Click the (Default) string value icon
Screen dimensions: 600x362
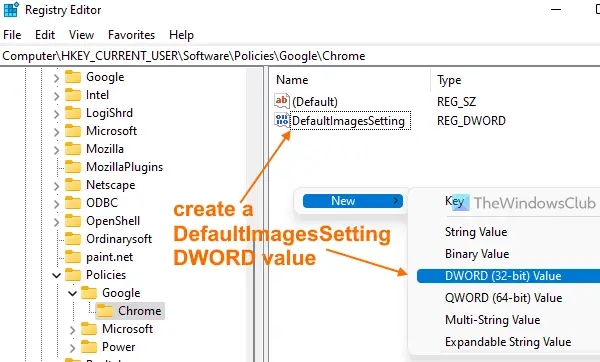pyautogui.click(x=282, y=101)
